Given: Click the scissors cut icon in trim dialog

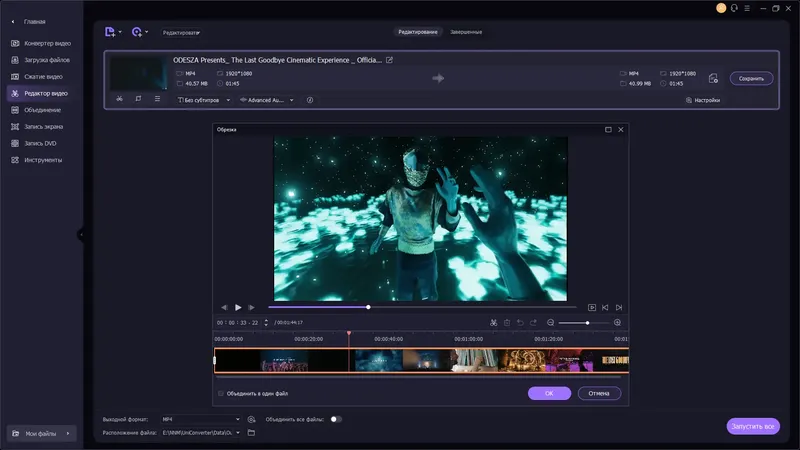Looking at the screenshot, I should pos(493,322).
